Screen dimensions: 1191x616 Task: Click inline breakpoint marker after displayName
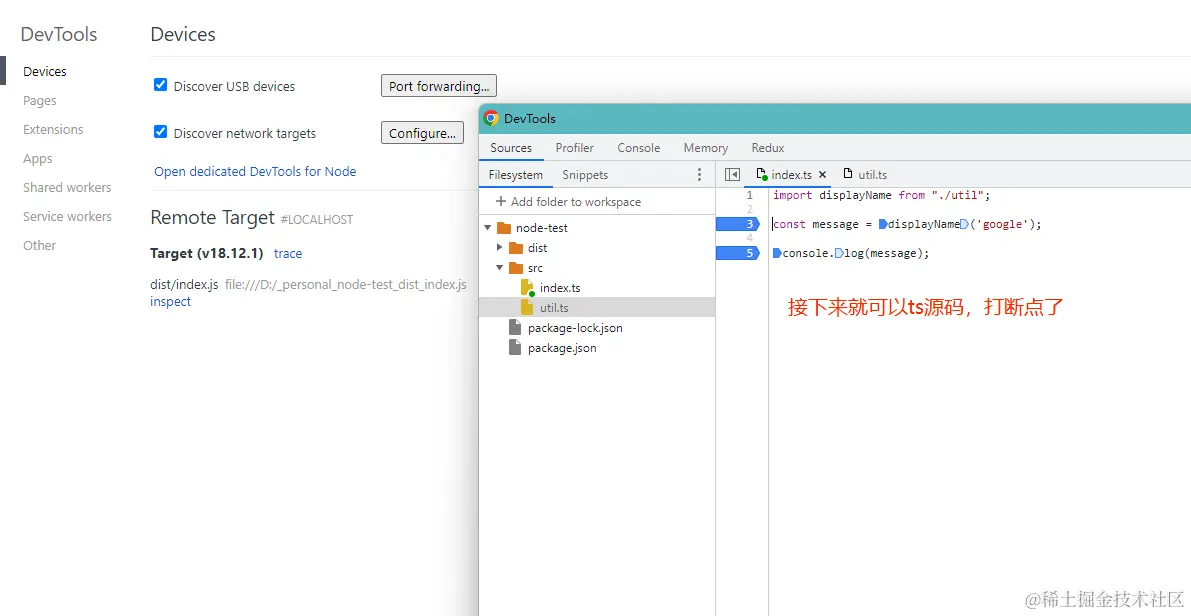tap(963, 224)
